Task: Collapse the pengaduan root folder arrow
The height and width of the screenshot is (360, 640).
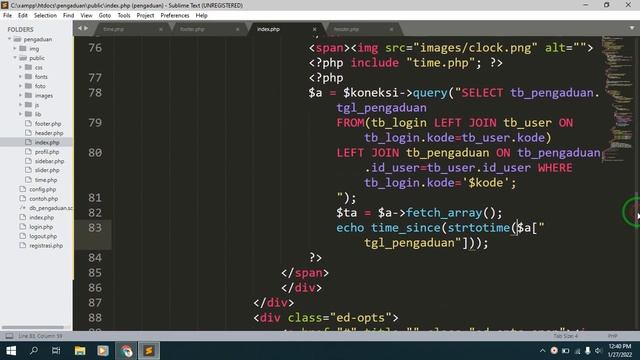Action: pyautogui.click(x=9, y=39)
